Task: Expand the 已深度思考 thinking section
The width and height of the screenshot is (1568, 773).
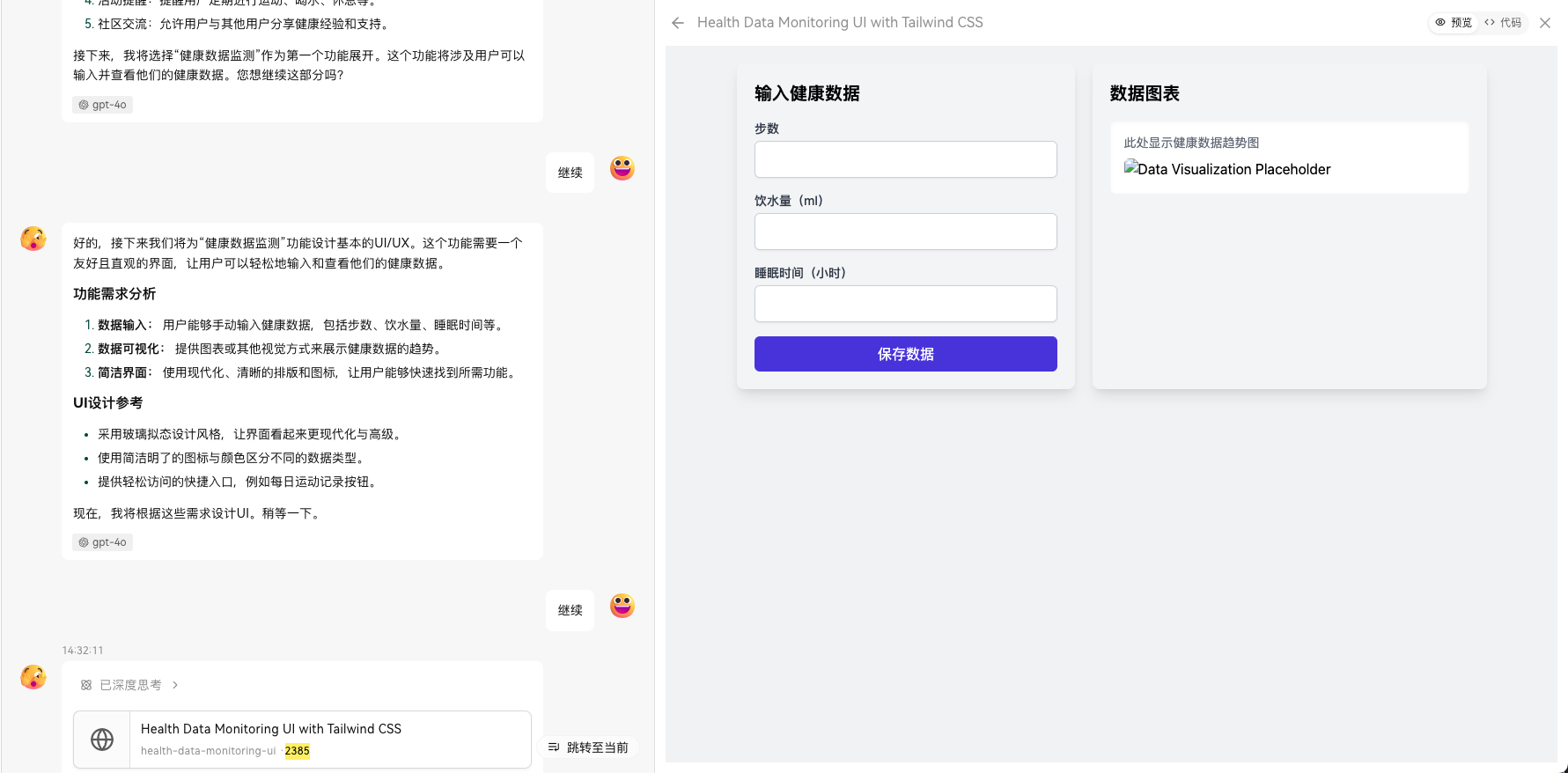Action: tap(129, 685)
